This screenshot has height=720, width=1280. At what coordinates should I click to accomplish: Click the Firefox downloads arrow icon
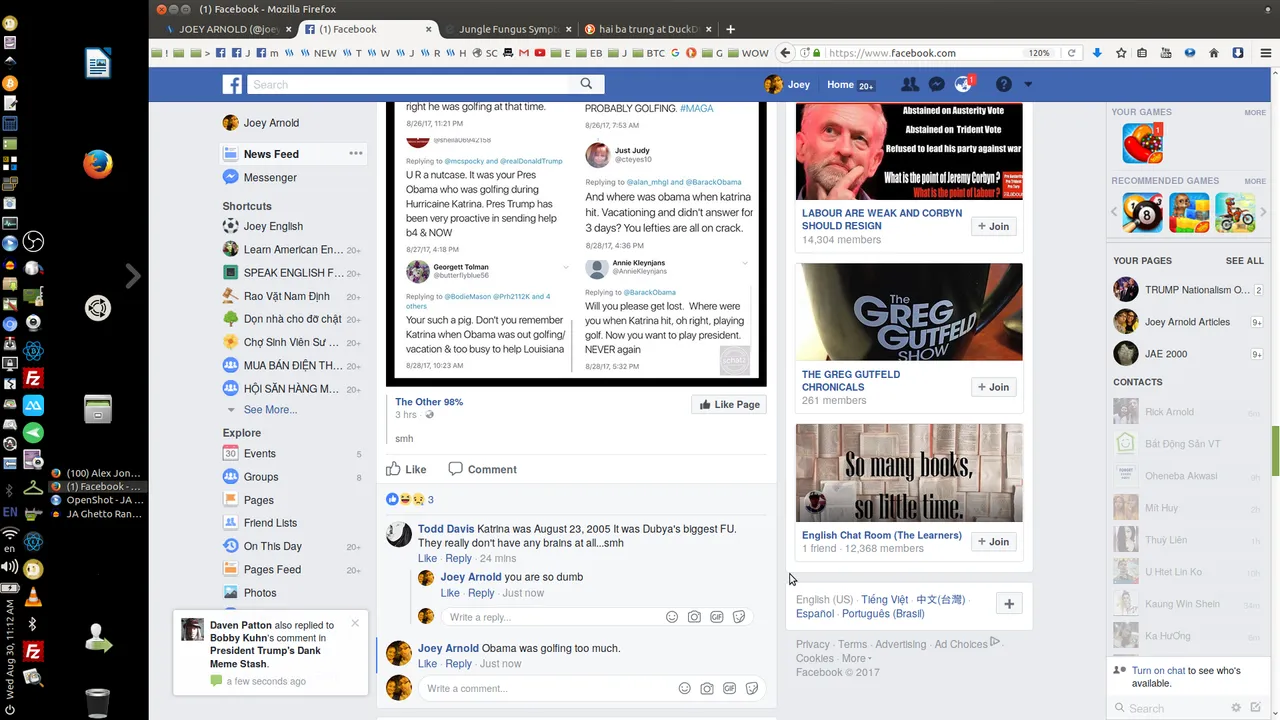1097,53
